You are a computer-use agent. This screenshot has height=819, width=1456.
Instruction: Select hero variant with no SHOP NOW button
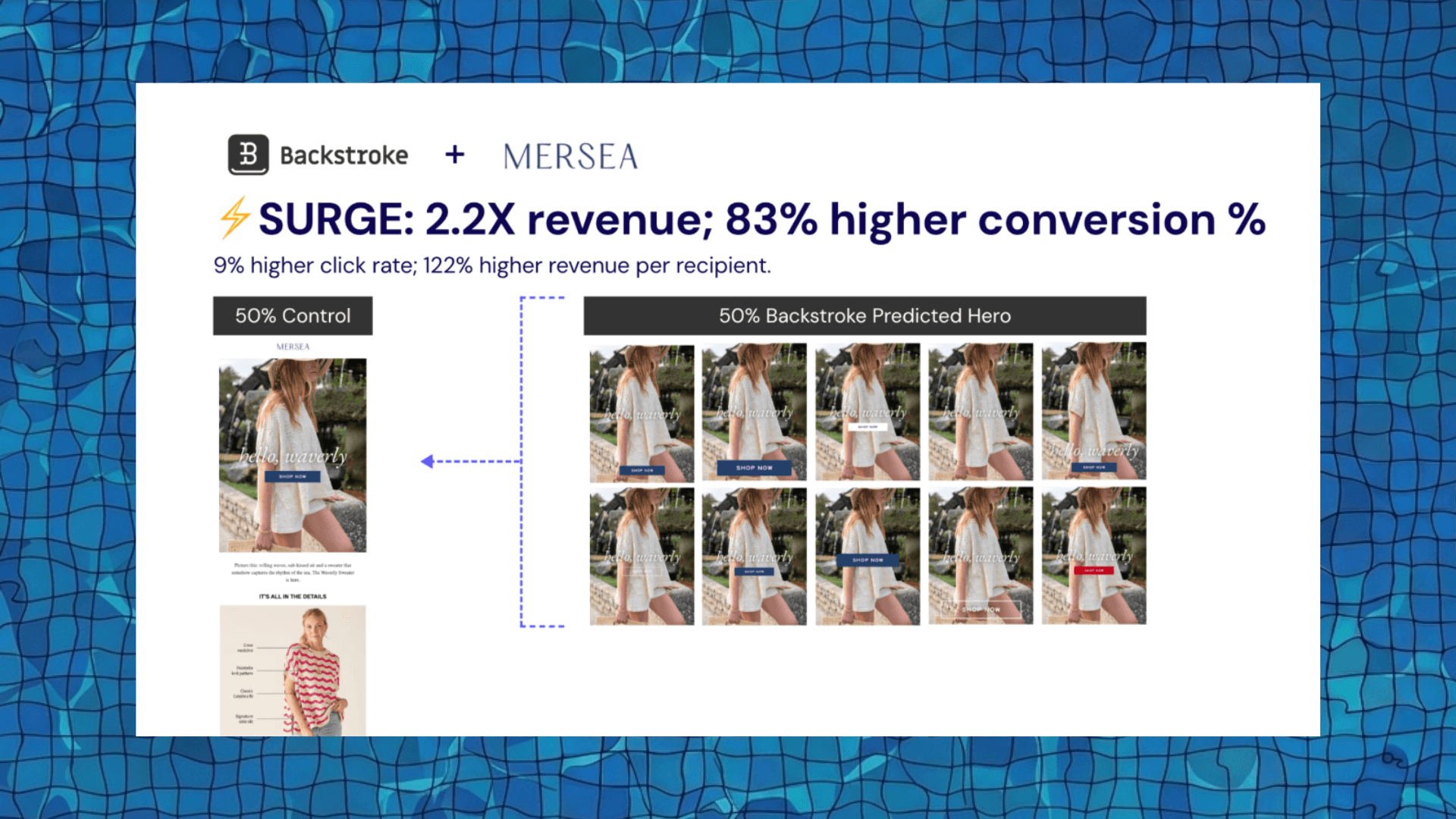coord(981,411)
